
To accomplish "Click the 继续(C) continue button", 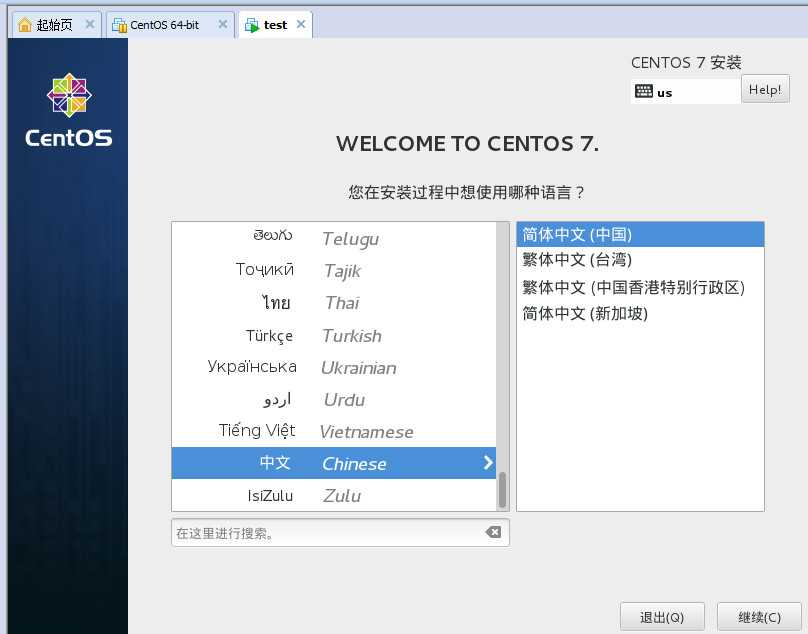I will point(760,617).
